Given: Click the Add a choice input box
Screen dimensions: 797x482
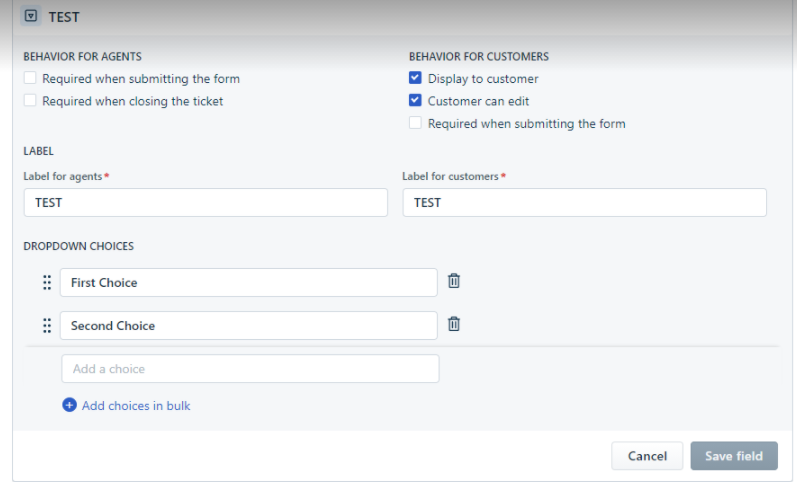Looking at the screenshot, I should 250,369.
